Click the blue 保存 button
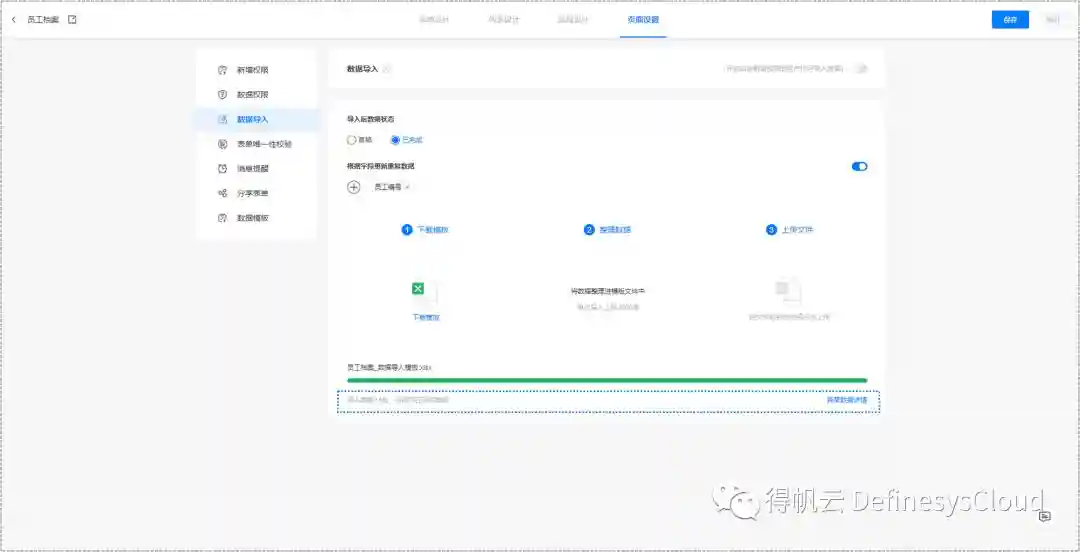 point(1010,20)
